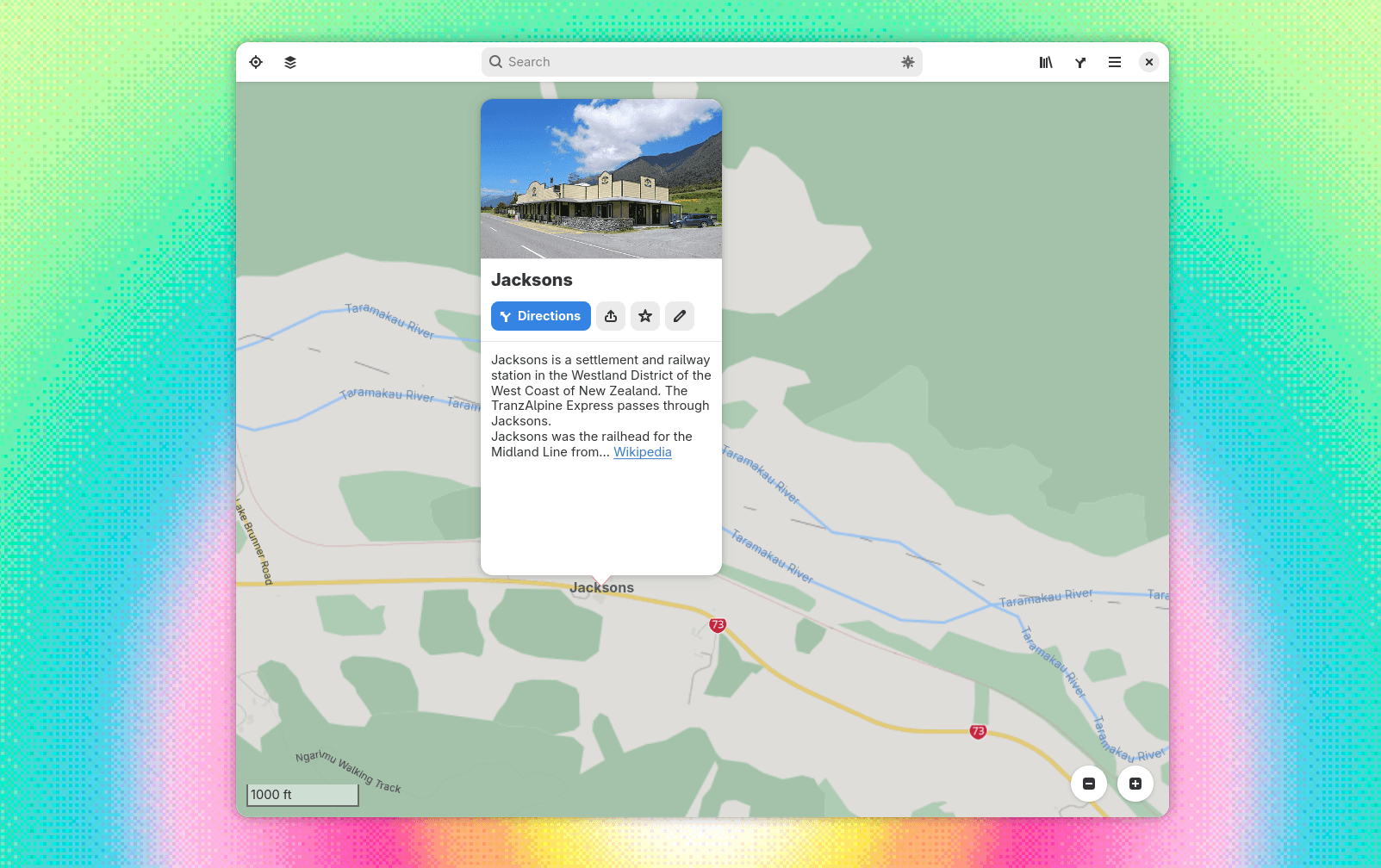The width and height of the screenshot is (1381, 868).
Task: Open the hamburger main menu
Action: pos(1115,62)
